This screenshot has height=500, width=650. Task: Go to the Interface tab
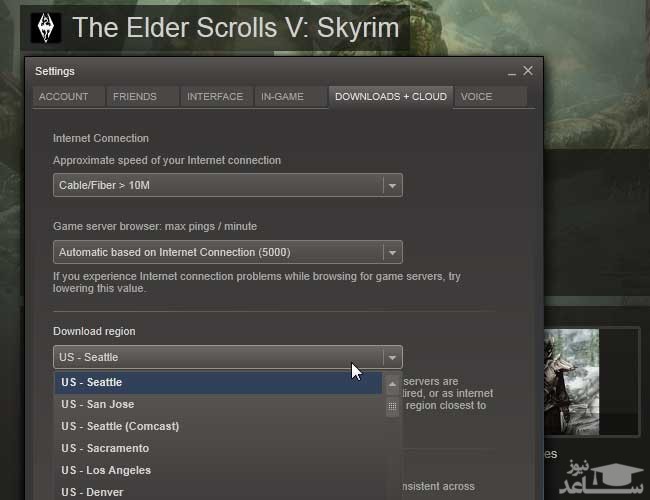(x=215, y=96)
